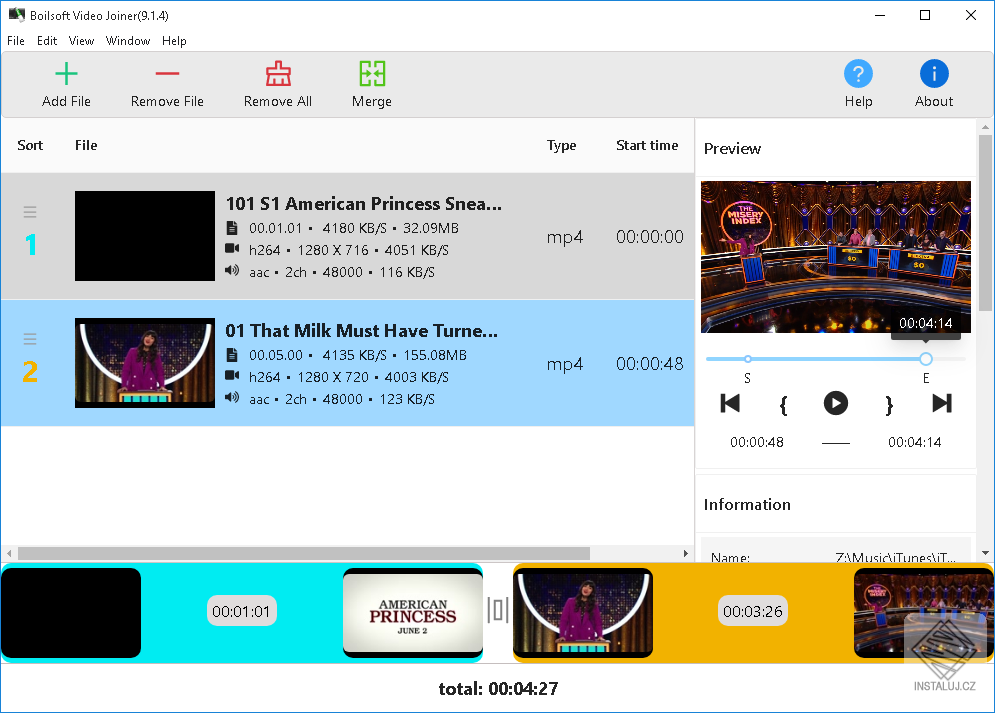Click the right arrow of horizontal scrollbar
Viewport: 995px width, 713px height.
tap(685, 553)
